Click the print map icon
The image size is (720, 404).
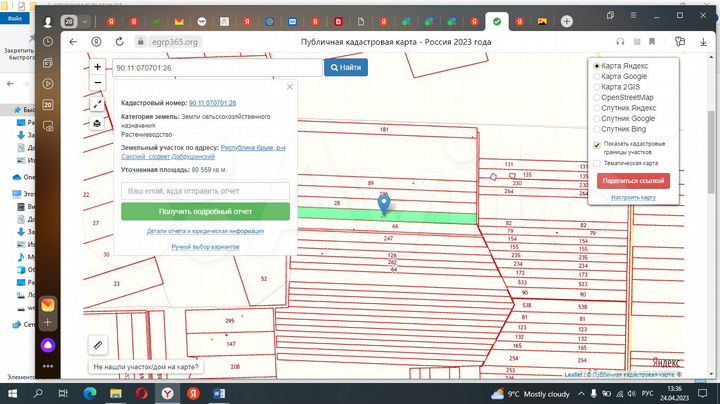pos(97,123)
